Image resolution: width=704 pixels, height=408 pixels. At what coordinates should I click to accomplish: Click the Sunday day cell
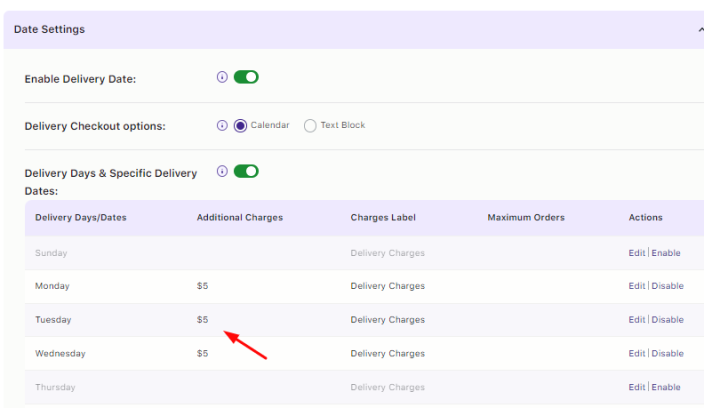(51, 253)
